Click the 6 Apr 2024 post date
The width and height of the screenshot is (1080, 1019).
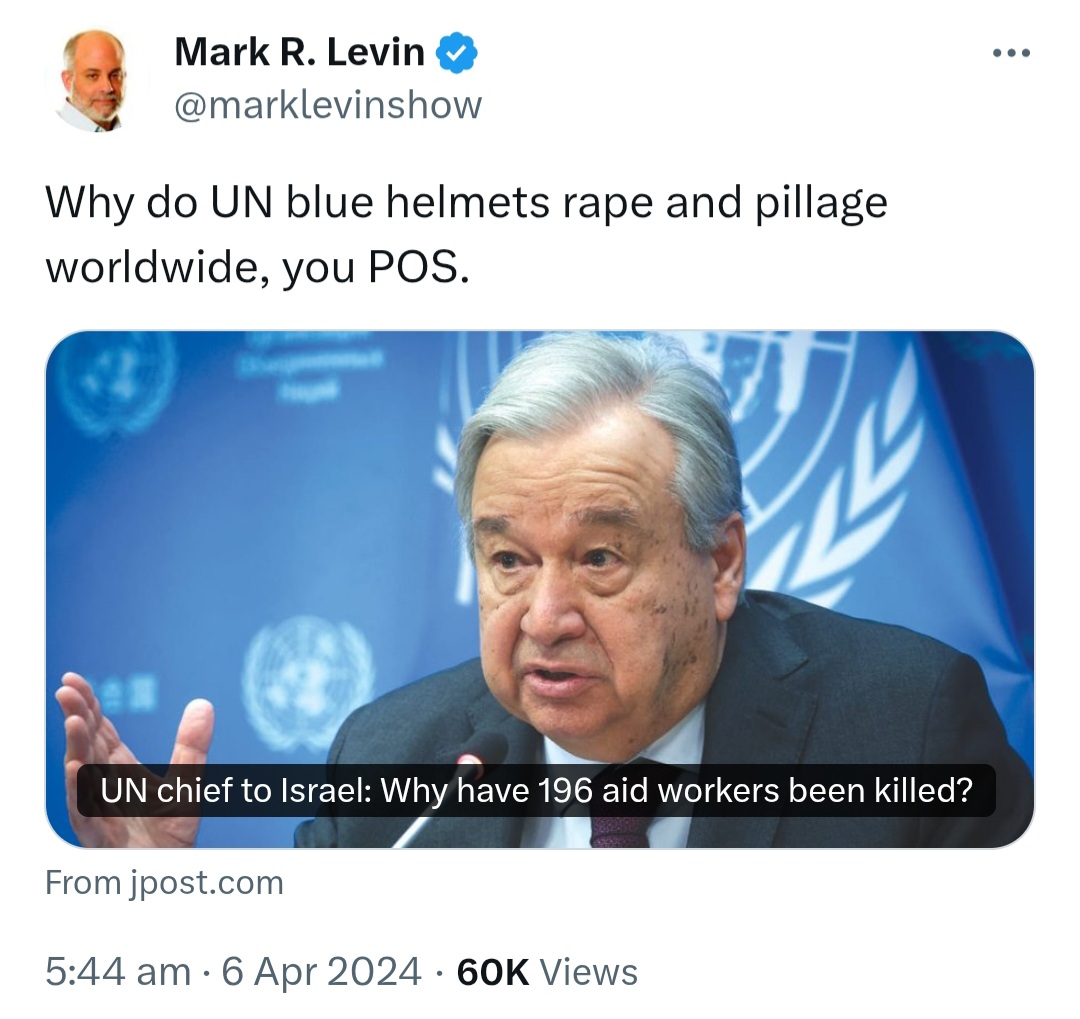[321, 971]
